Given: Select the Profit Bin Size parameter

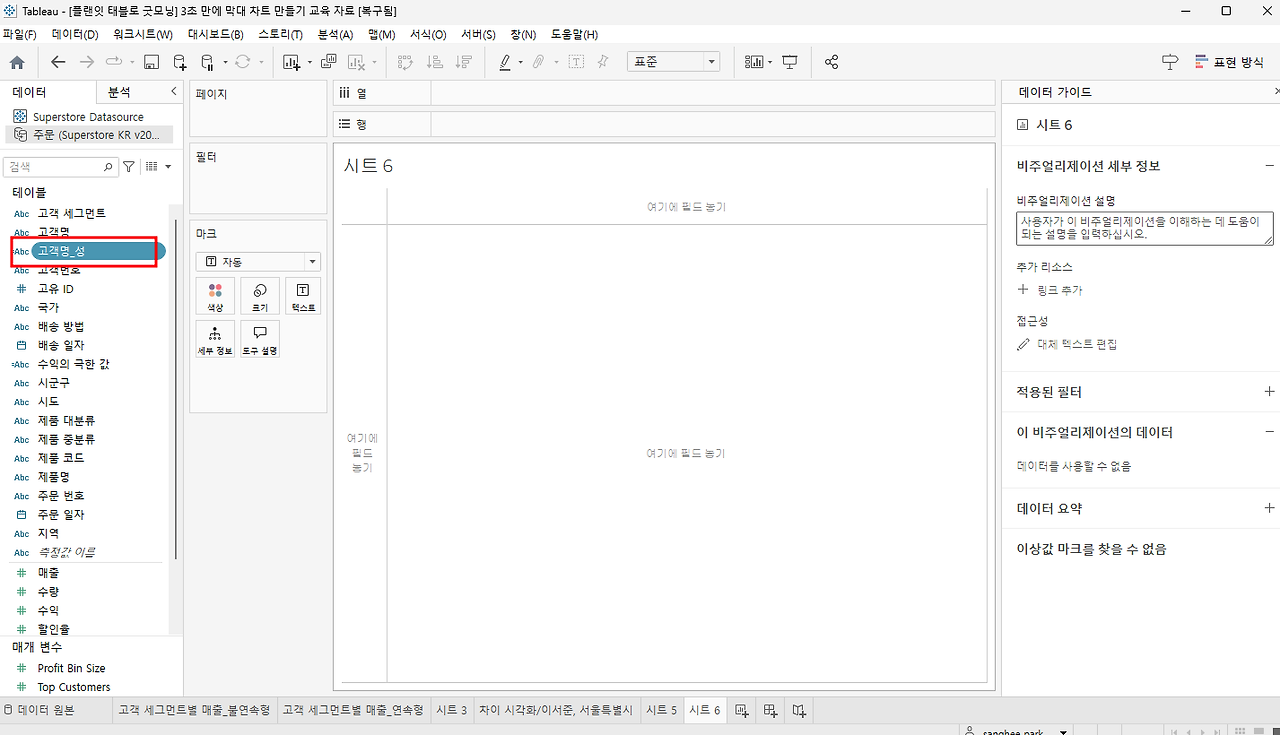Looking at the screenshot, I should [71, 668].
